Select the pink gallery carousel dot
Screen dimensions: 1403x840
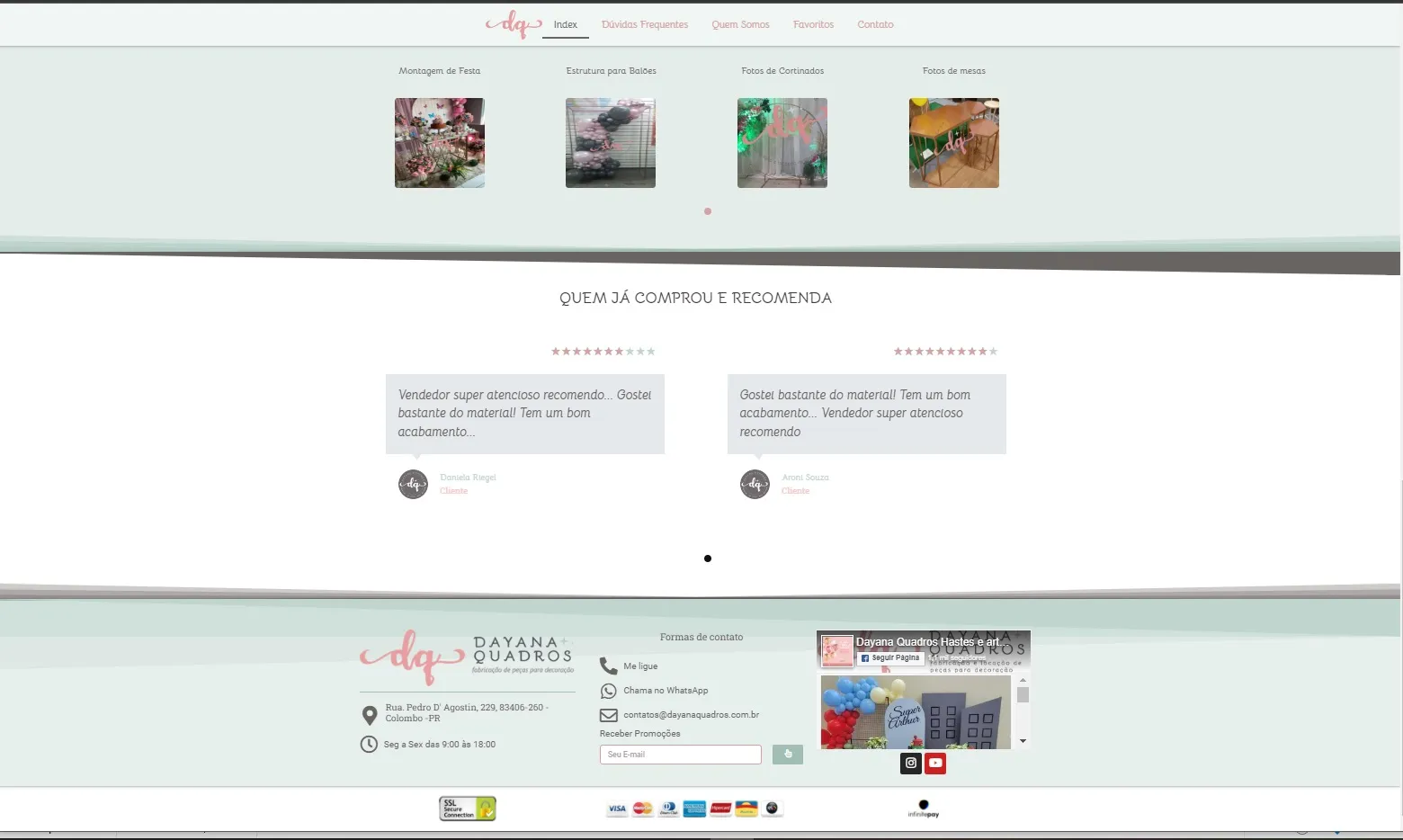[708, 211]
